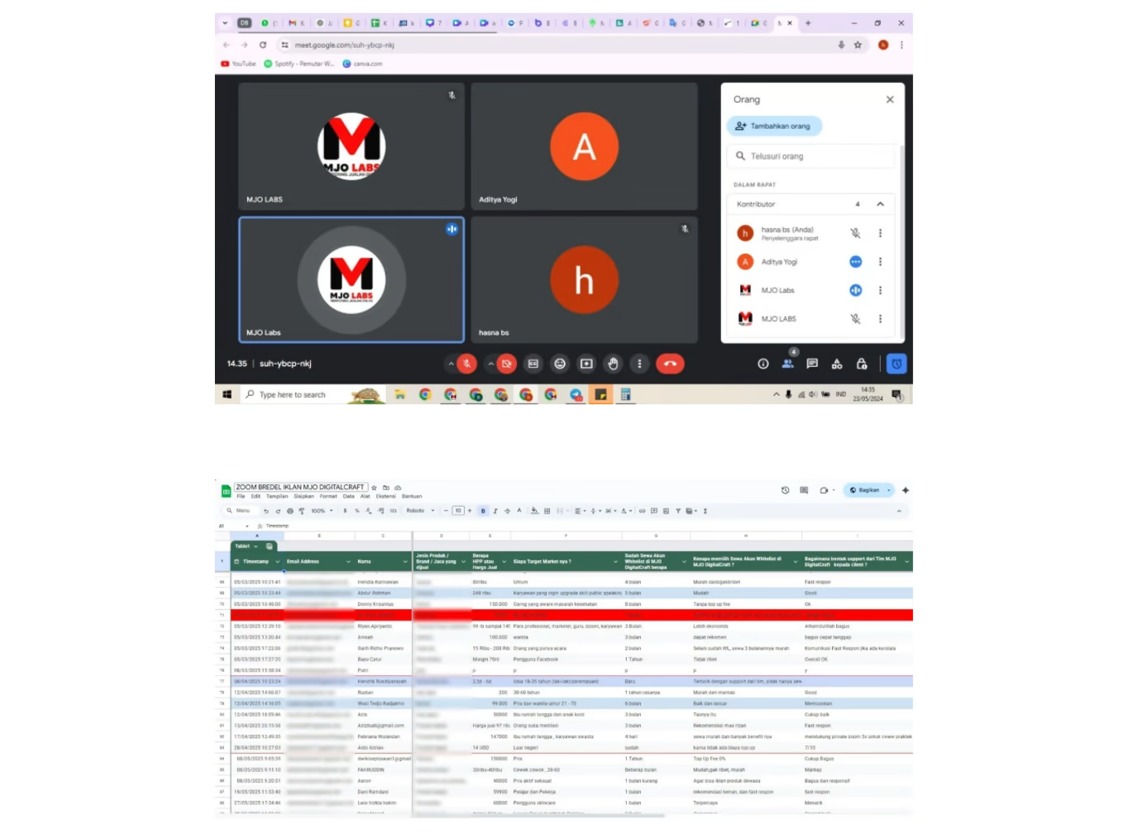Toggle closed captions in Meet
The width and height of the screenshot is (1125, 837).
[x=533, y=364]
